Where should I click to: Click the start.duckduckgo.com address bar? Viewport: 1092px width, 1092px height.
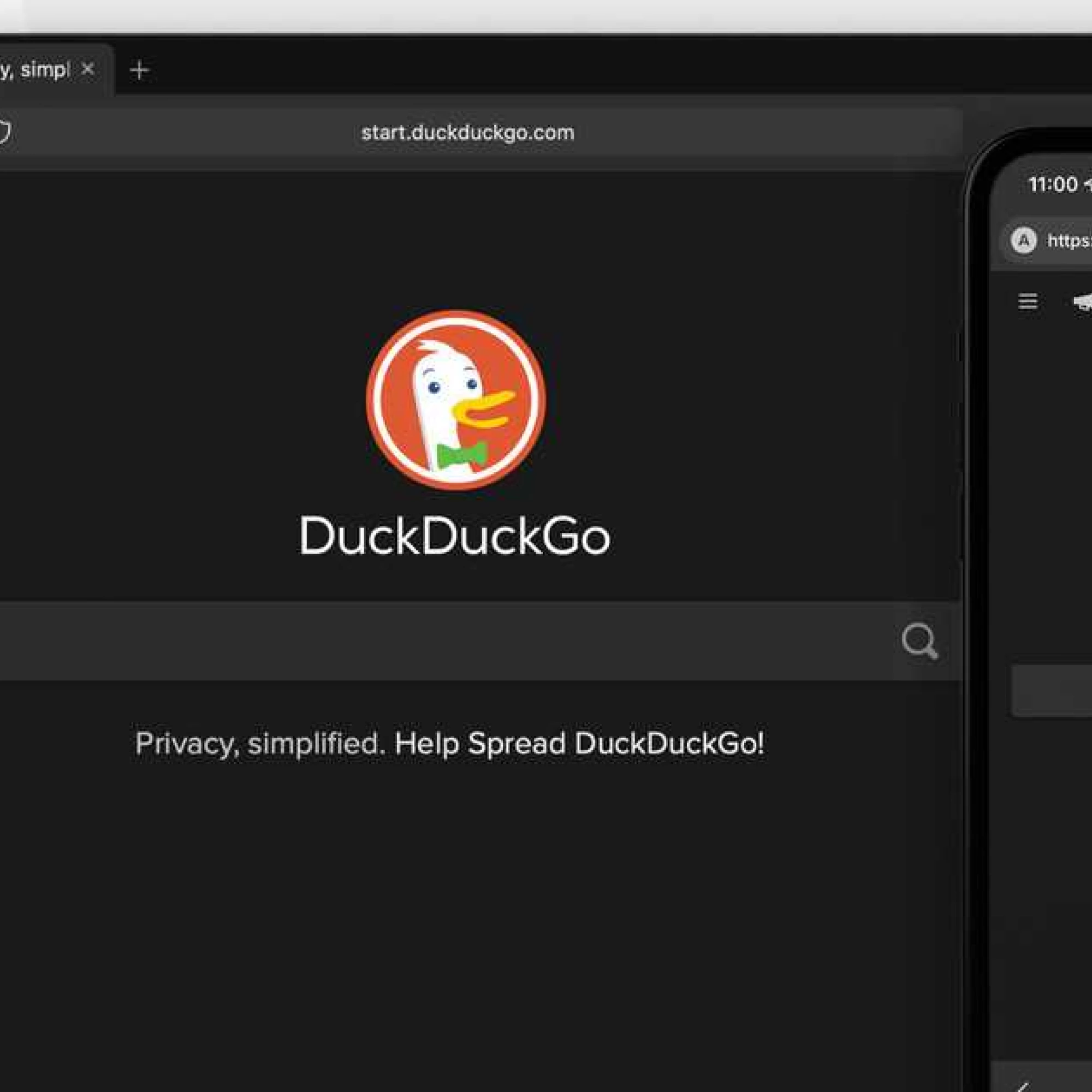pyautogui.click(x=480, y=133)
